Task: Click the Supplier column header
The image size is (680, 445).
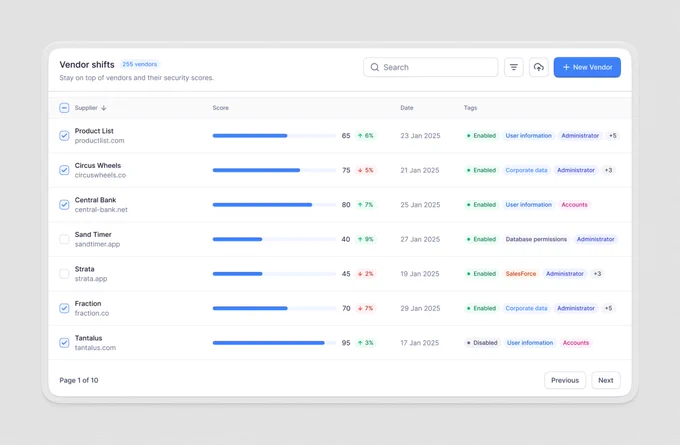Action: [86, 108]
